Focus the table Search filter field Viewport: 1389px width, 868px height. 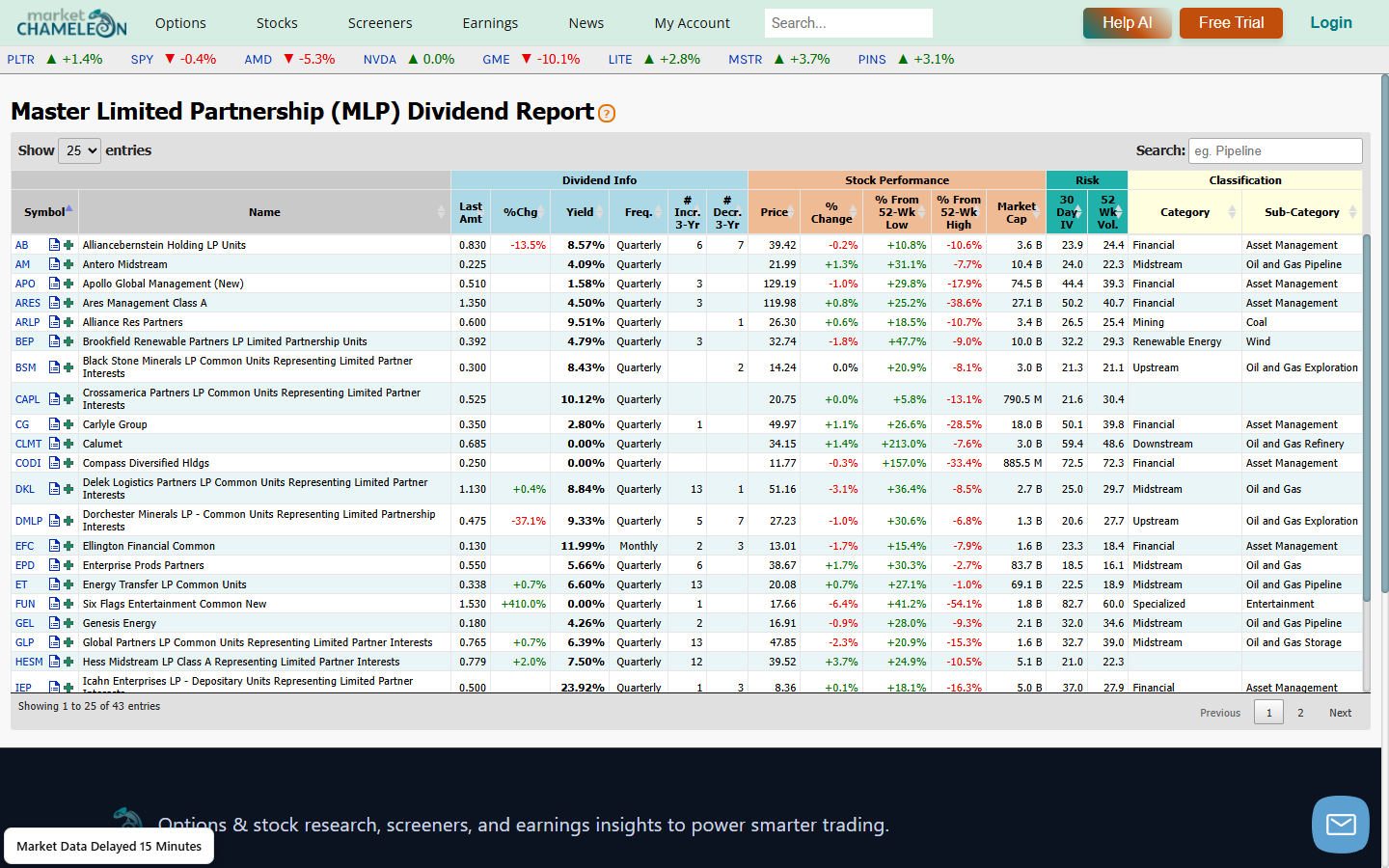1275,150
